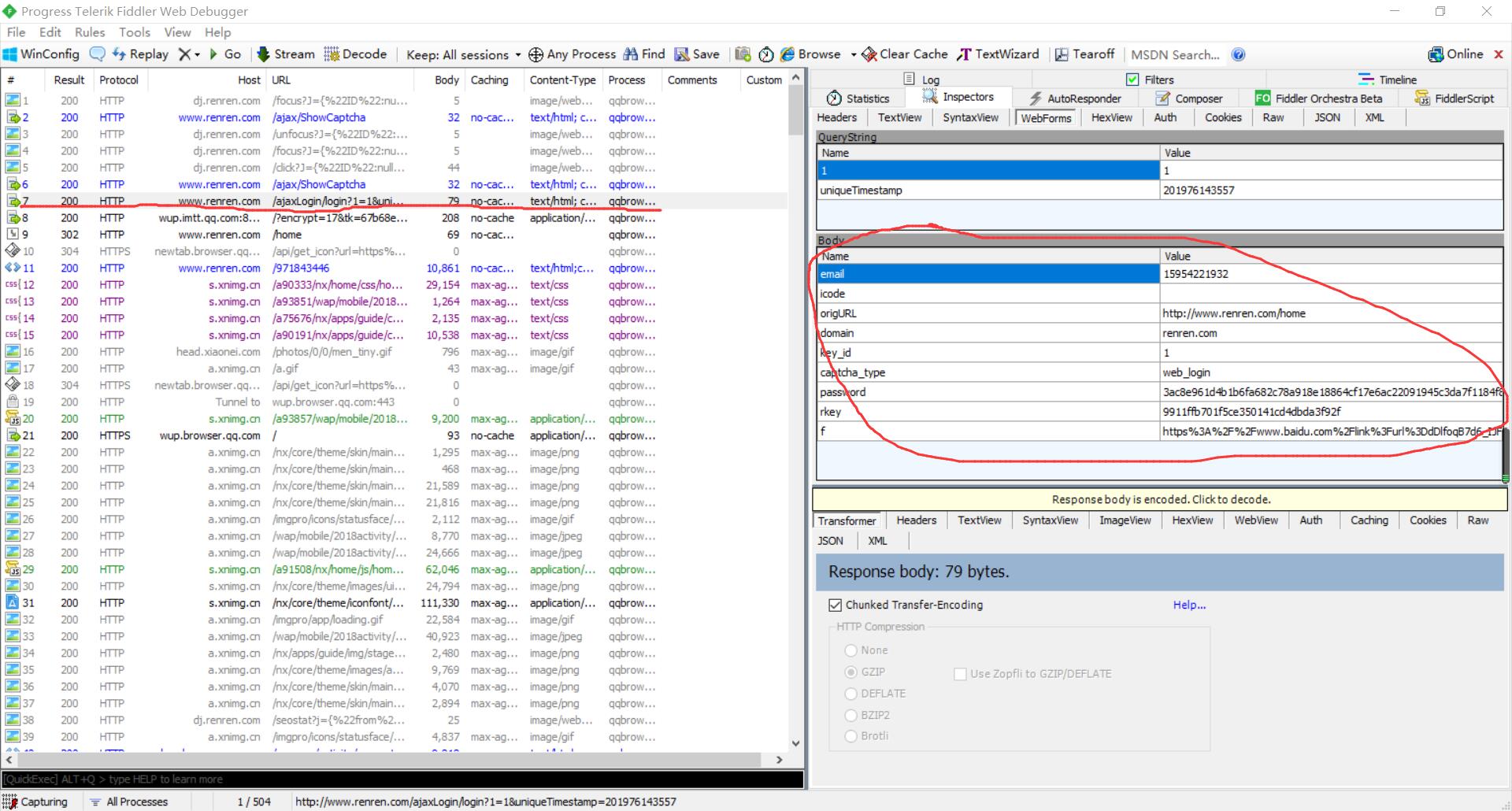Viewport: 1512px width, 811px height.
Task: Select uniqueTimestamp row in QueryString
Action: 1159,191
